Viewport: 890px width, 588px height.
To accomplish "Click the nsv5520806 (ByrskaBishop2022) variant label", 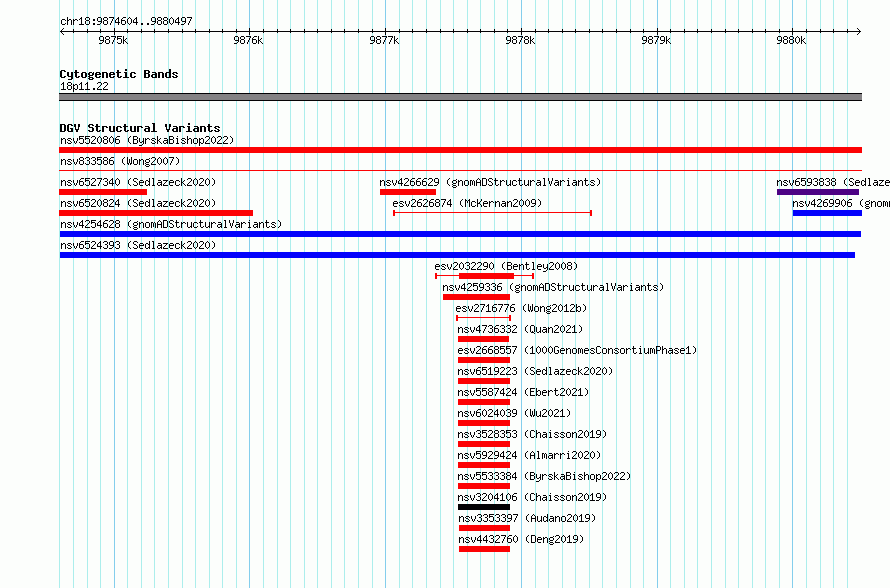I will pyautogui.click(x=147, y=140).
